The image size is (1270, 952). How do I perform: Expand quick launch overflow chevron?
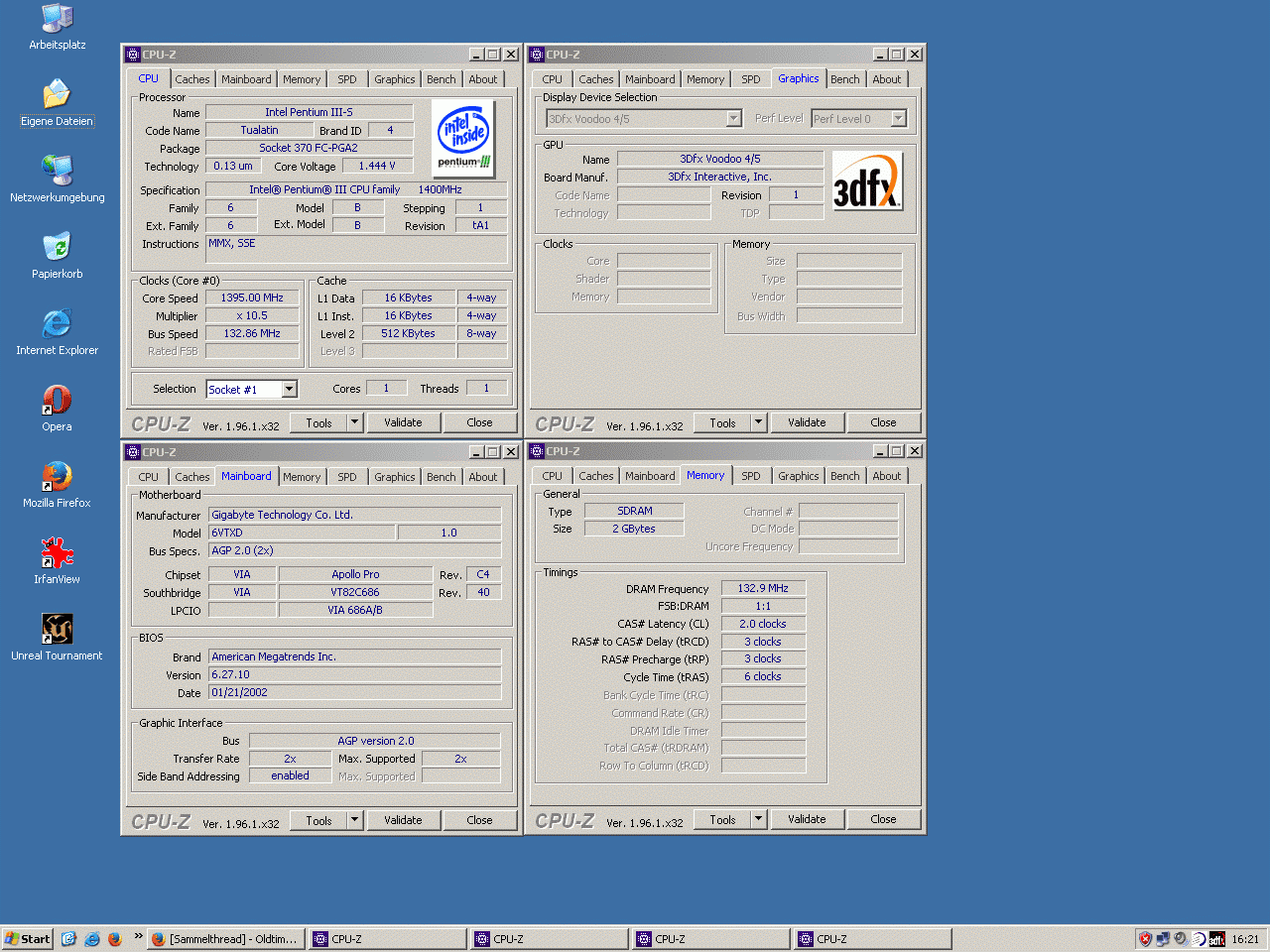138,936
